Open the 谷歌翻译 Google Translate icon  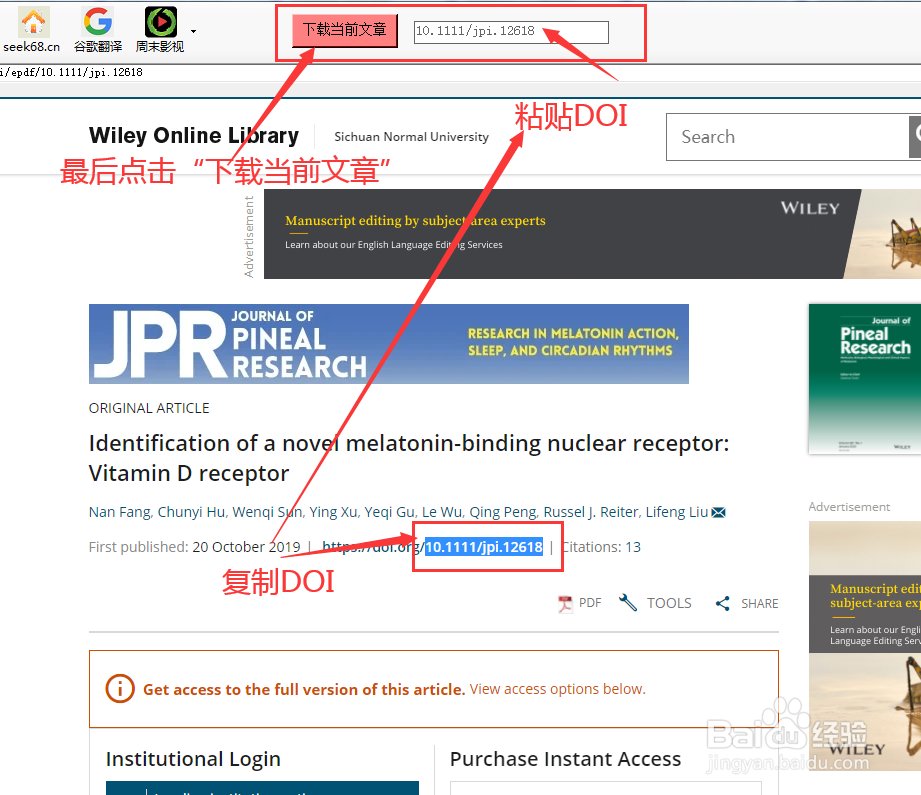point(97,22)
